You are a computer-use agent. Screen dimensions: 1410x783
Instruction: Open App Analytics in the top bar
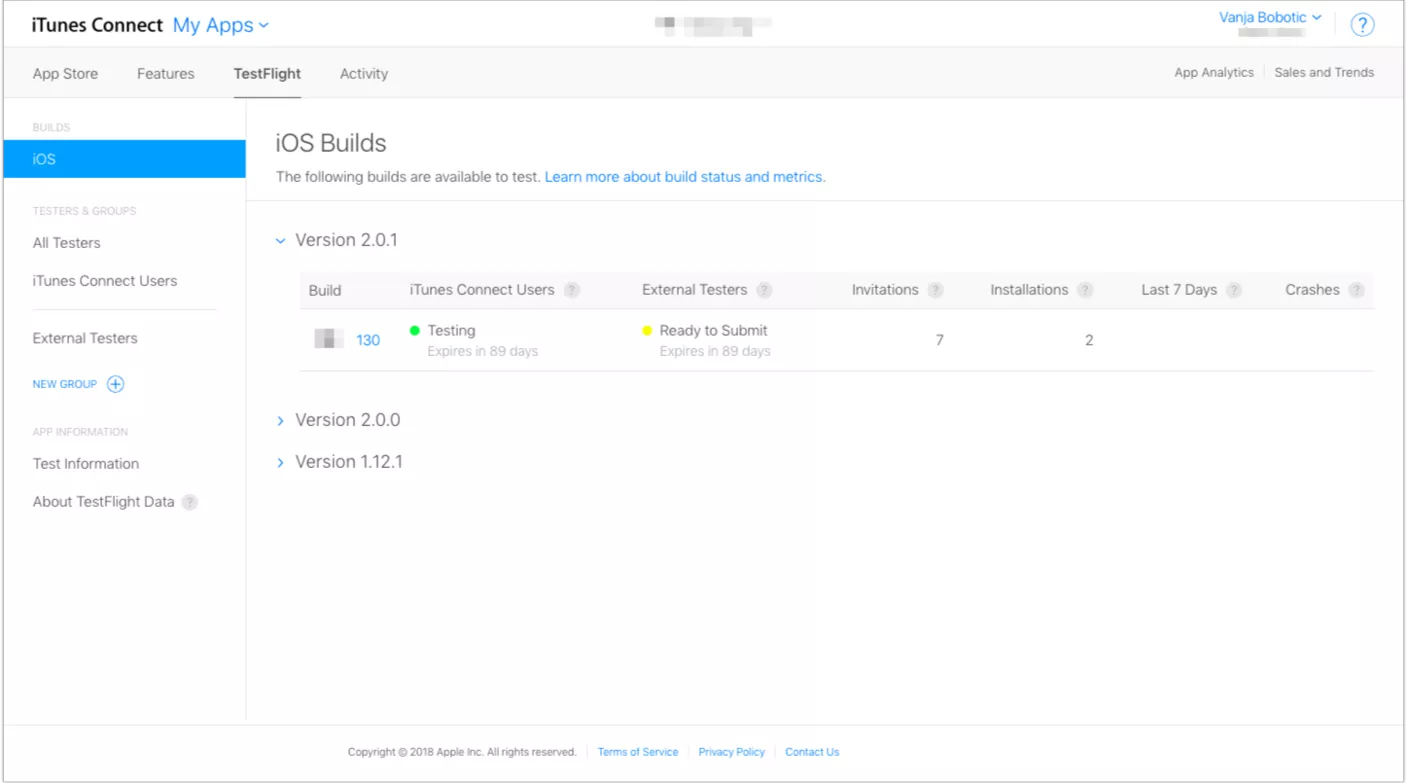[1214, 72]
